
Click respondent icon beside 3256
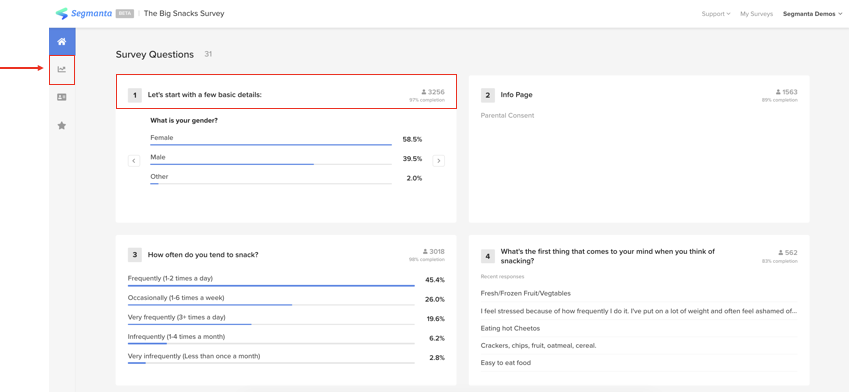tap(424, 92)
